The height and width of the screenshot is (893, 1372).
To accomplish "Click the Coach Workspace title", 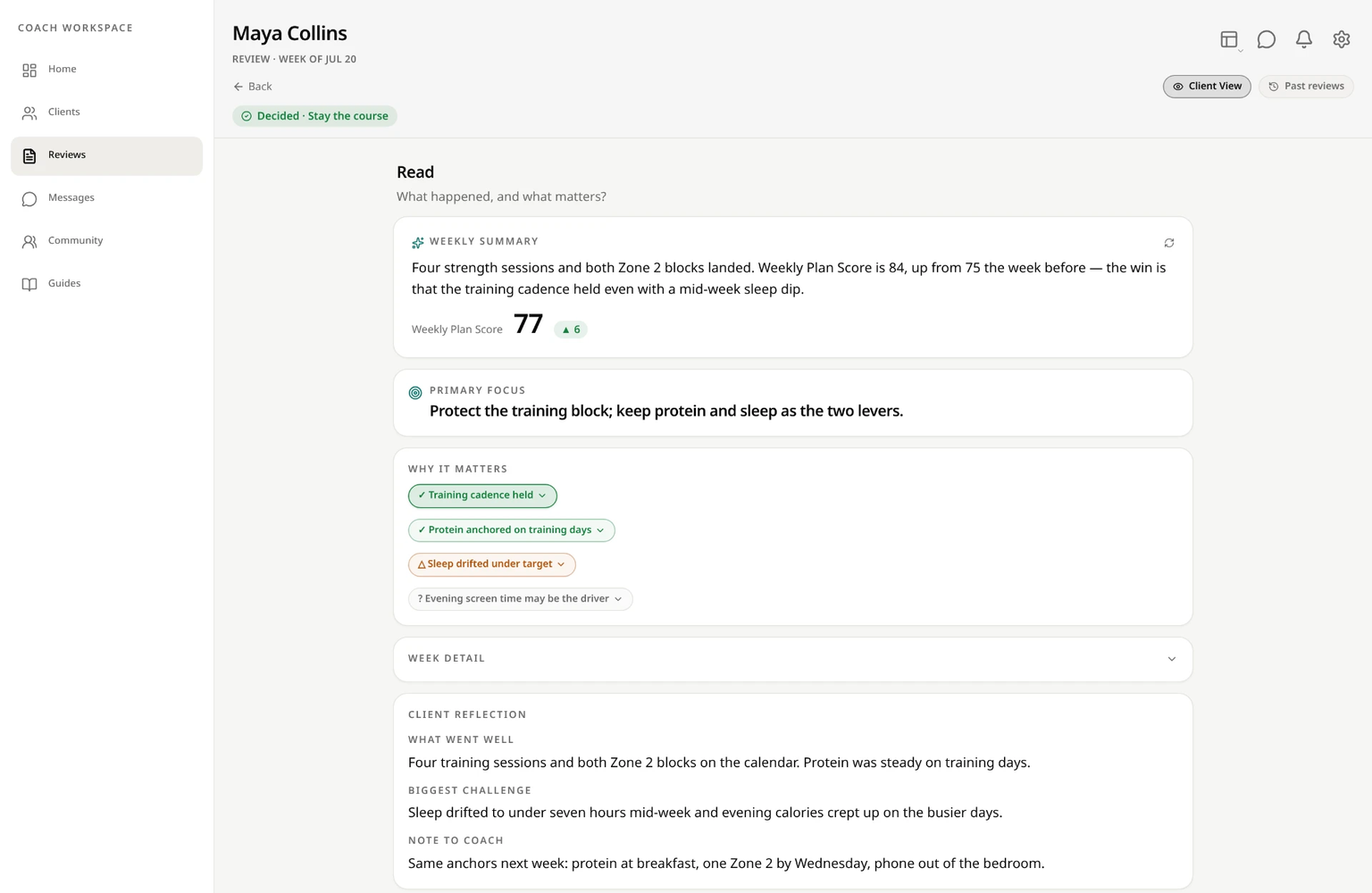I will pos(75,29).
